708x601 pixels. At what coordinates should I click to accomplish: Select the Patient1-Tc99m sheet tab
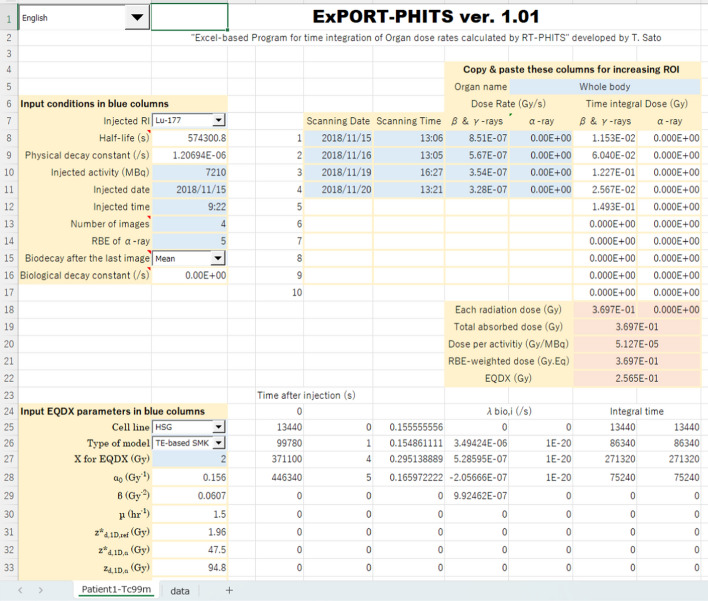[x=117, y=590]
